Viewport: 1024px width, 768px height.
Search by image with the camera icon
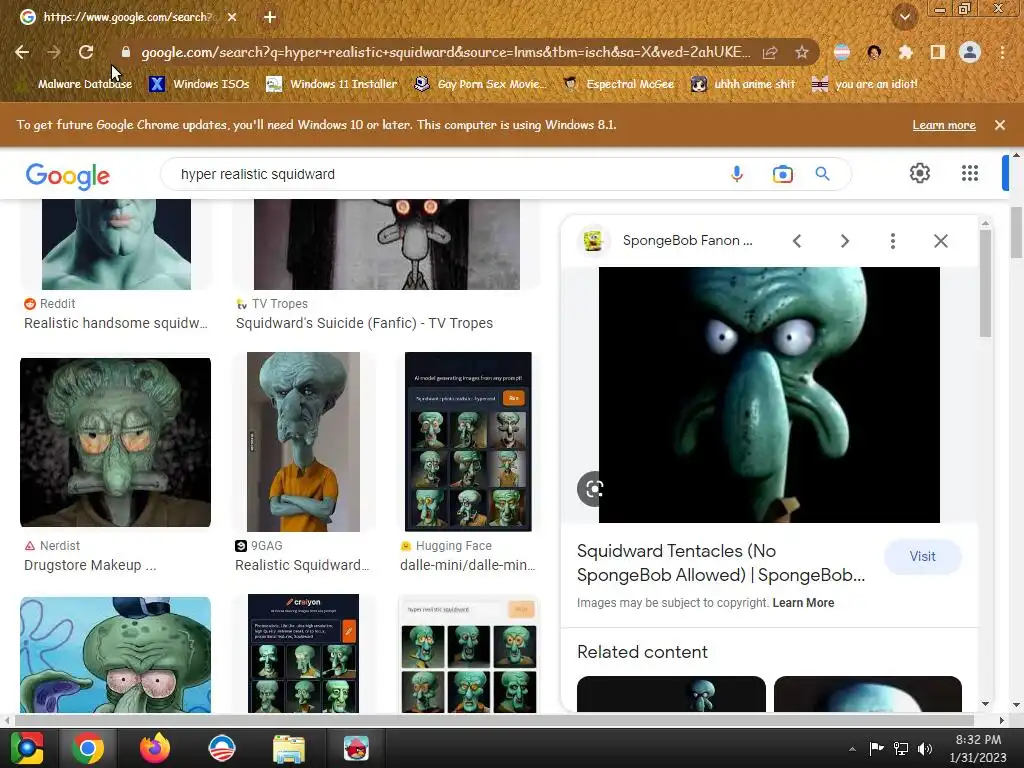pyautogui.click(x=782, y=174)
